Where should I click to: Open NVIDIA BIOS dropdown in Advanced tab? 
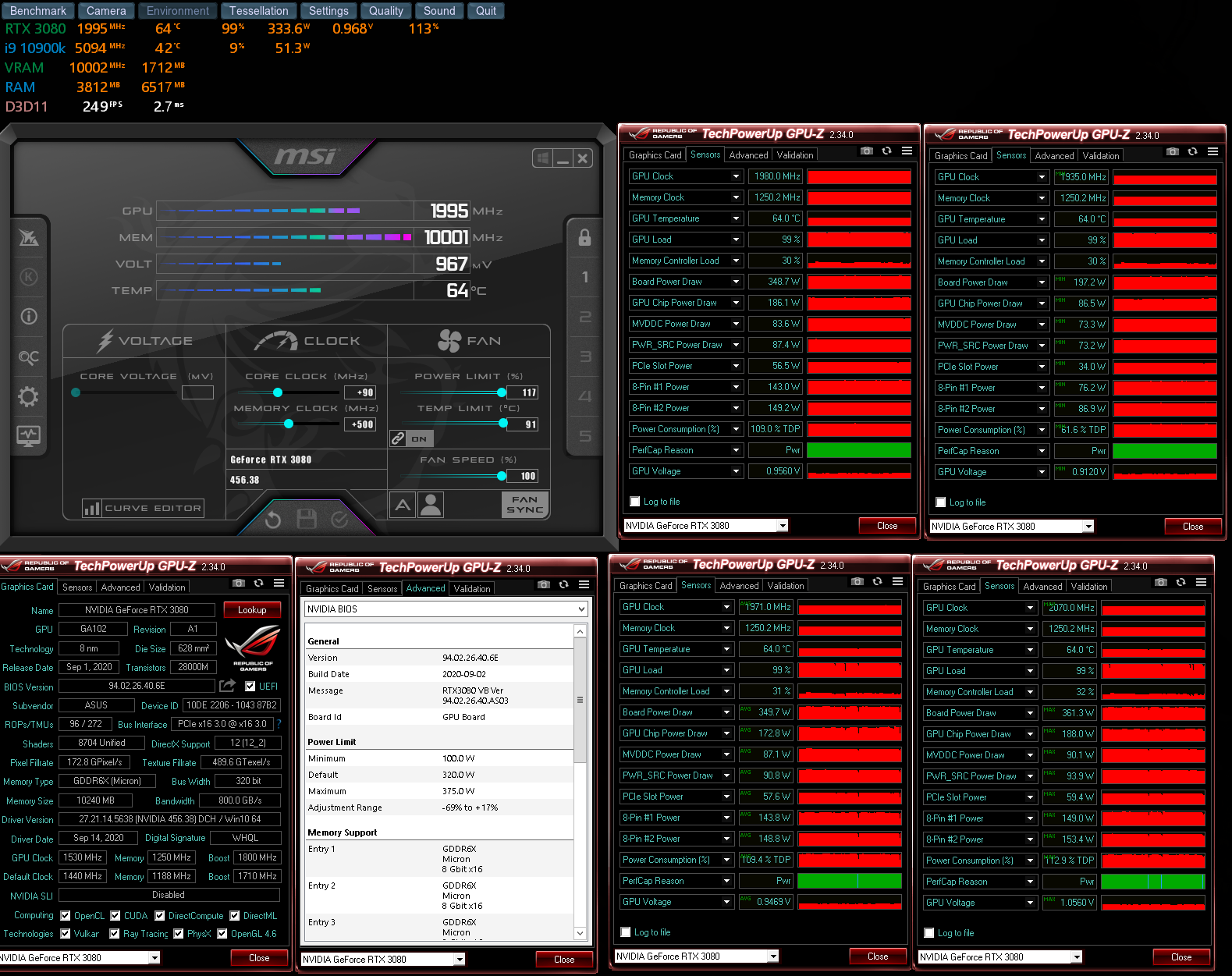pos(580,609)
